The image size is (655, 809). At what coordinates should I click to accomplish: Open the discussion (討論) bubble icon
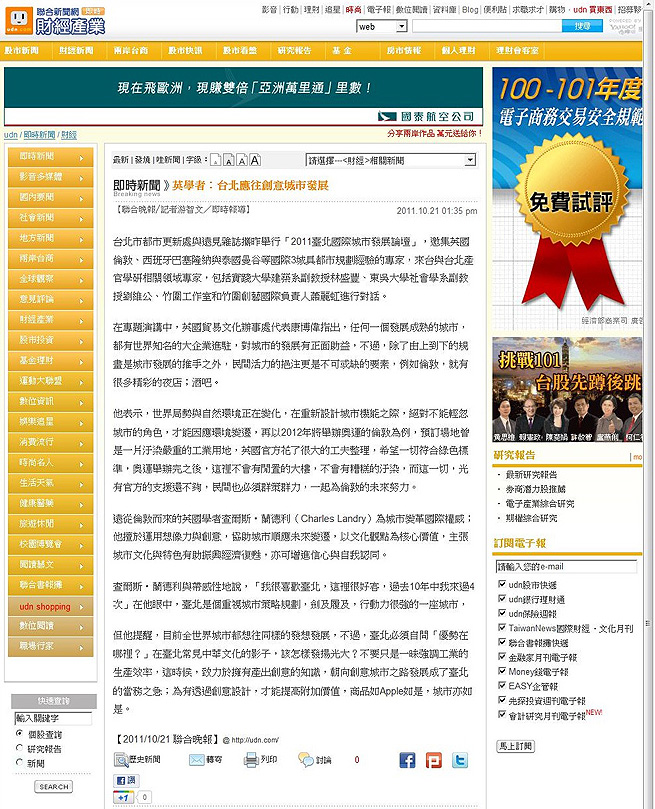pos(306,760)
